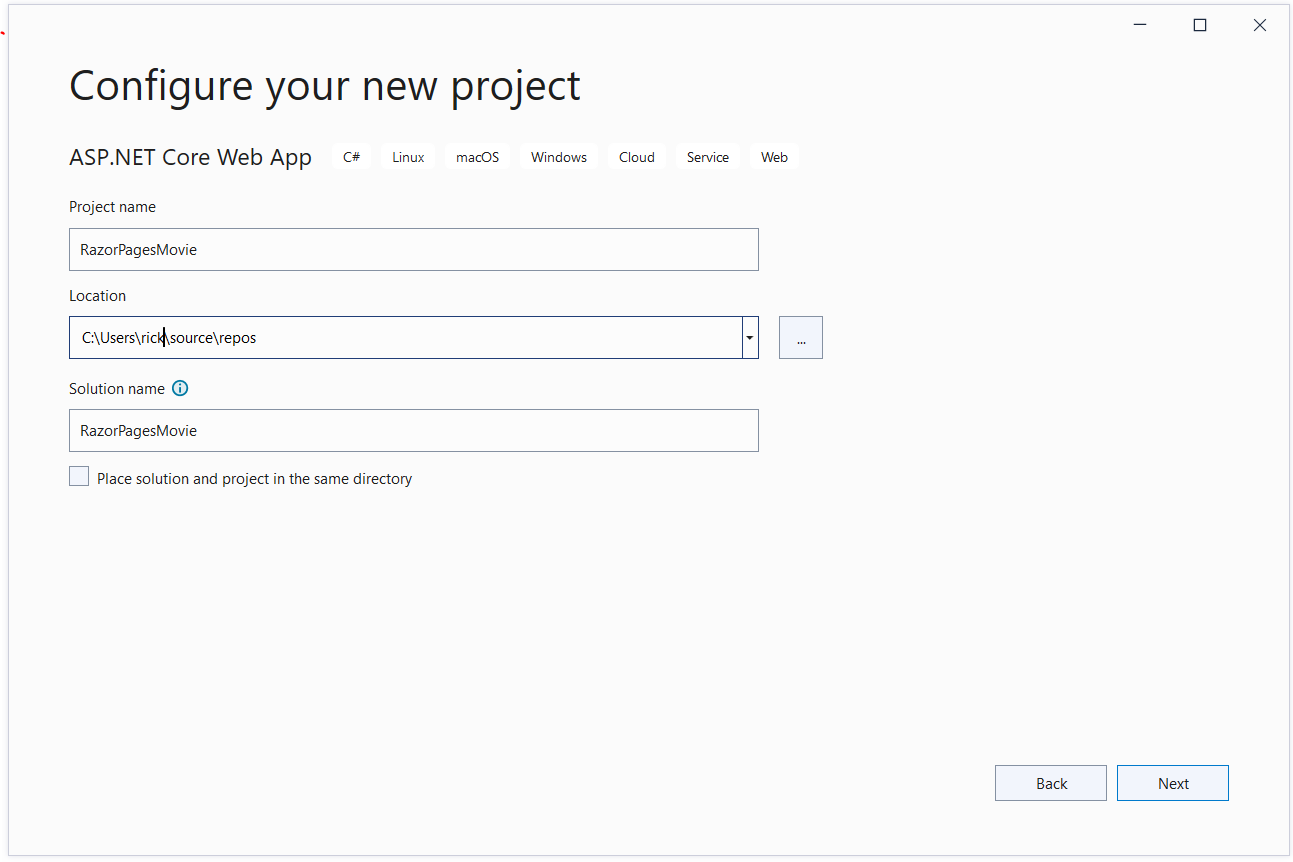Select the C# language tag
The width and height of the screenshot is (1293, 862).
point(351,156)
